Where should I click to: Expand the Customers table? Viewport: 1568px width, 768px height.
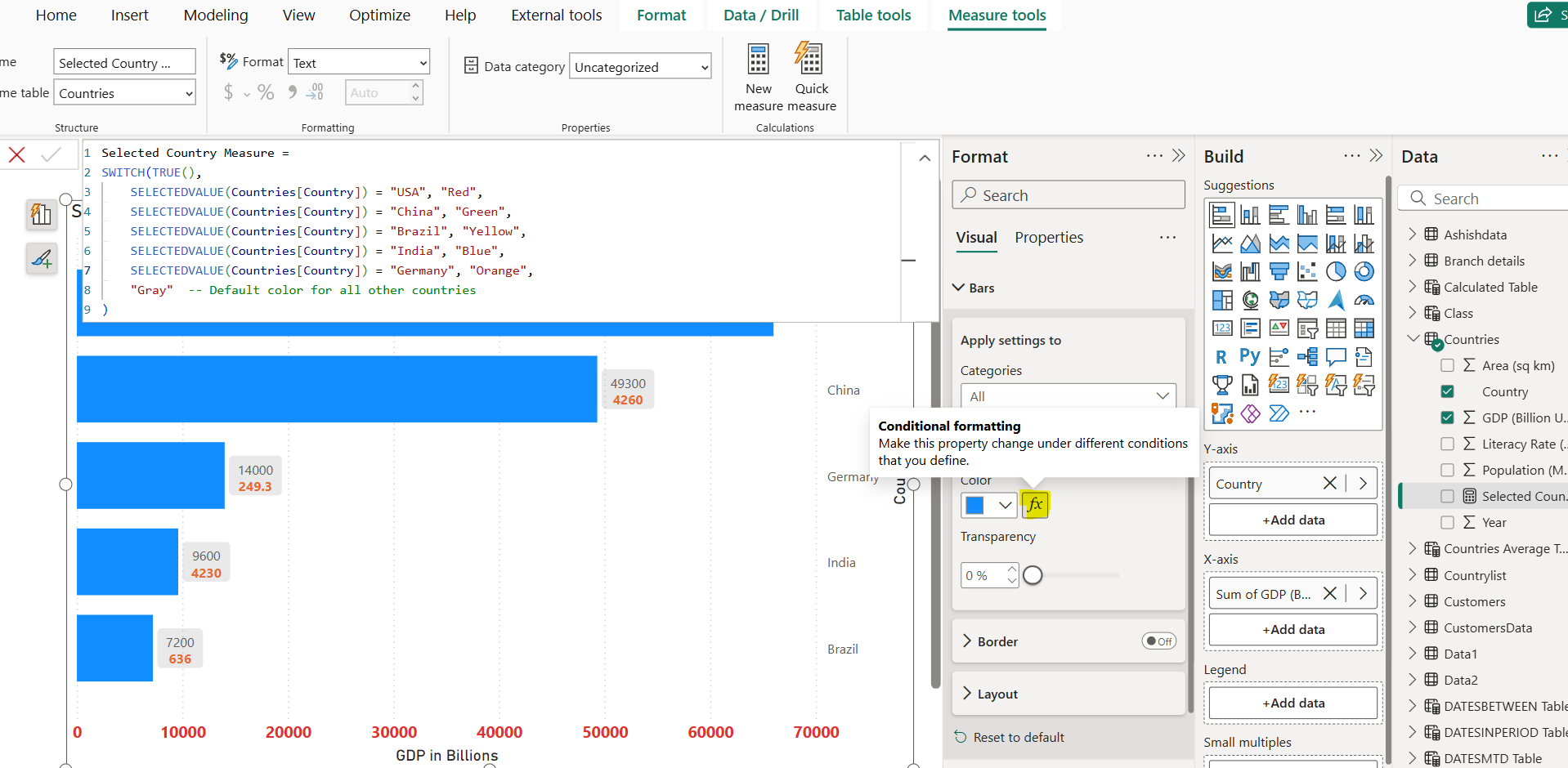point(1413,601)
